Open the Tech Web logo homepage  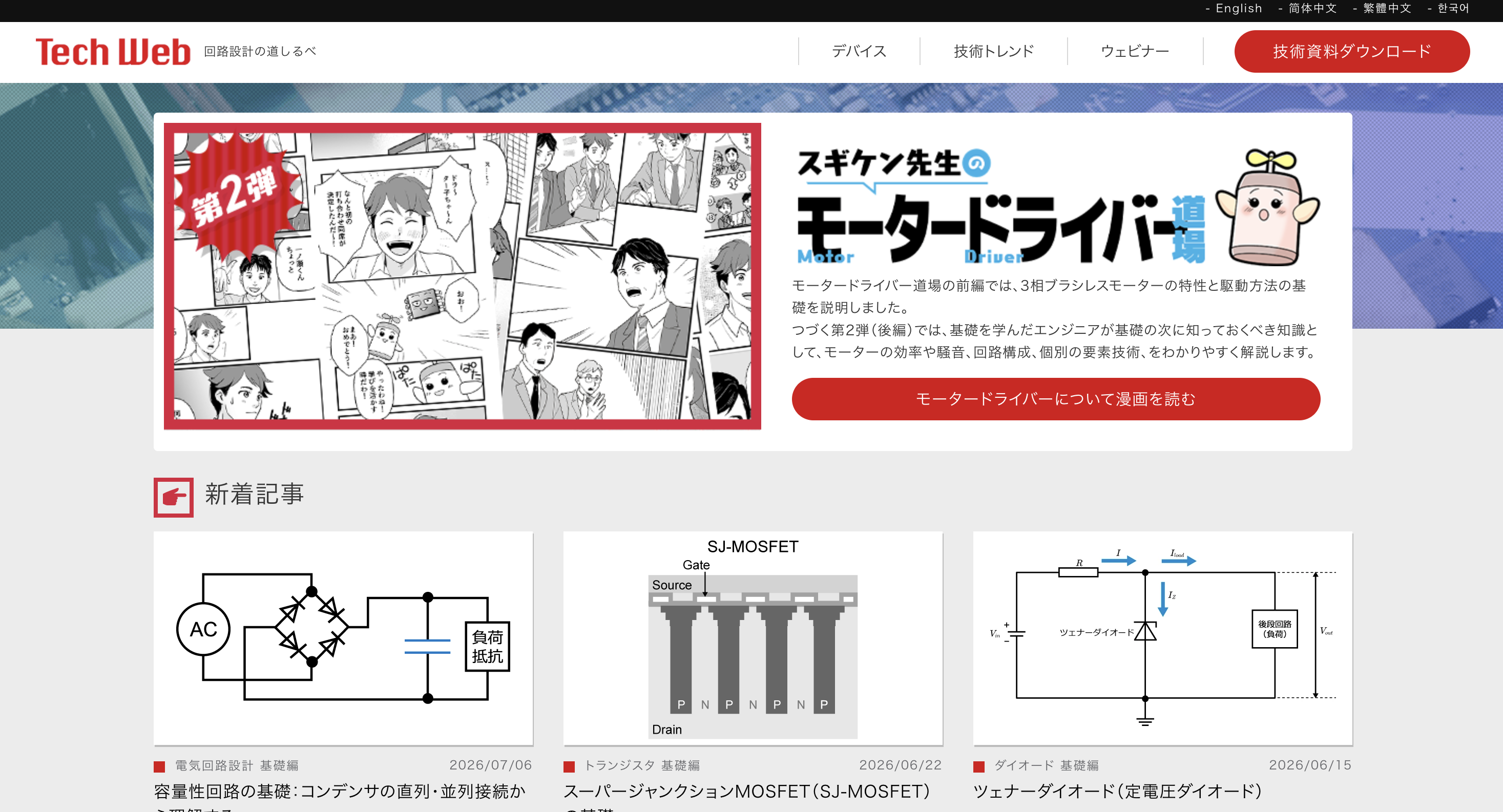113,51
